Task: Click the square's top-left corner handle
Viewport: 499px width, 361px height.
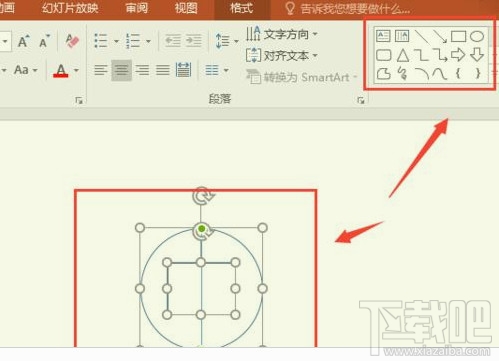Action: pyautogui.click(x=167, y=262)
